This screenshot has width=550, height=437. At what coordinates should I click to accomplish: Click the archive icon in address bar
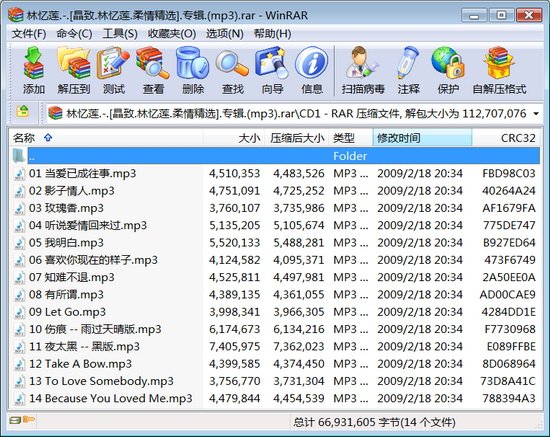(x=55, y=113)
